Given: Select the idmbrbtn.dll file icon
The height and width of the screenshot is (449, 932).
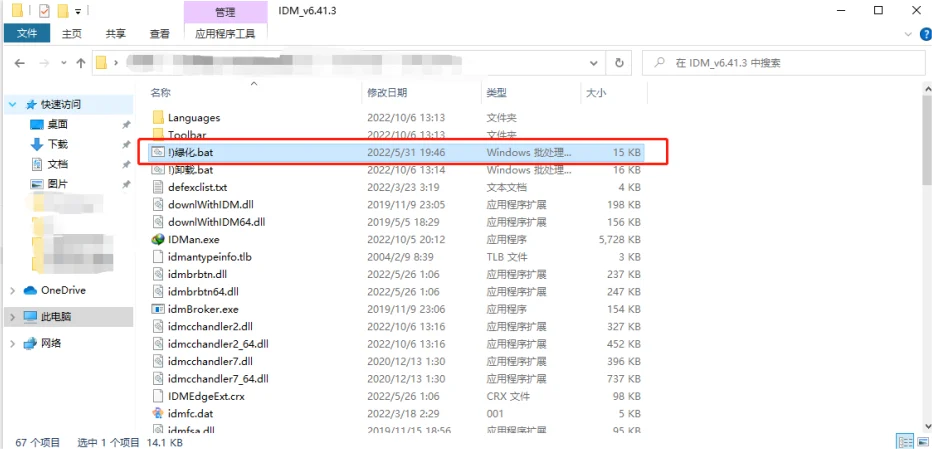Looking at the screenshot, I should [158, 274].
